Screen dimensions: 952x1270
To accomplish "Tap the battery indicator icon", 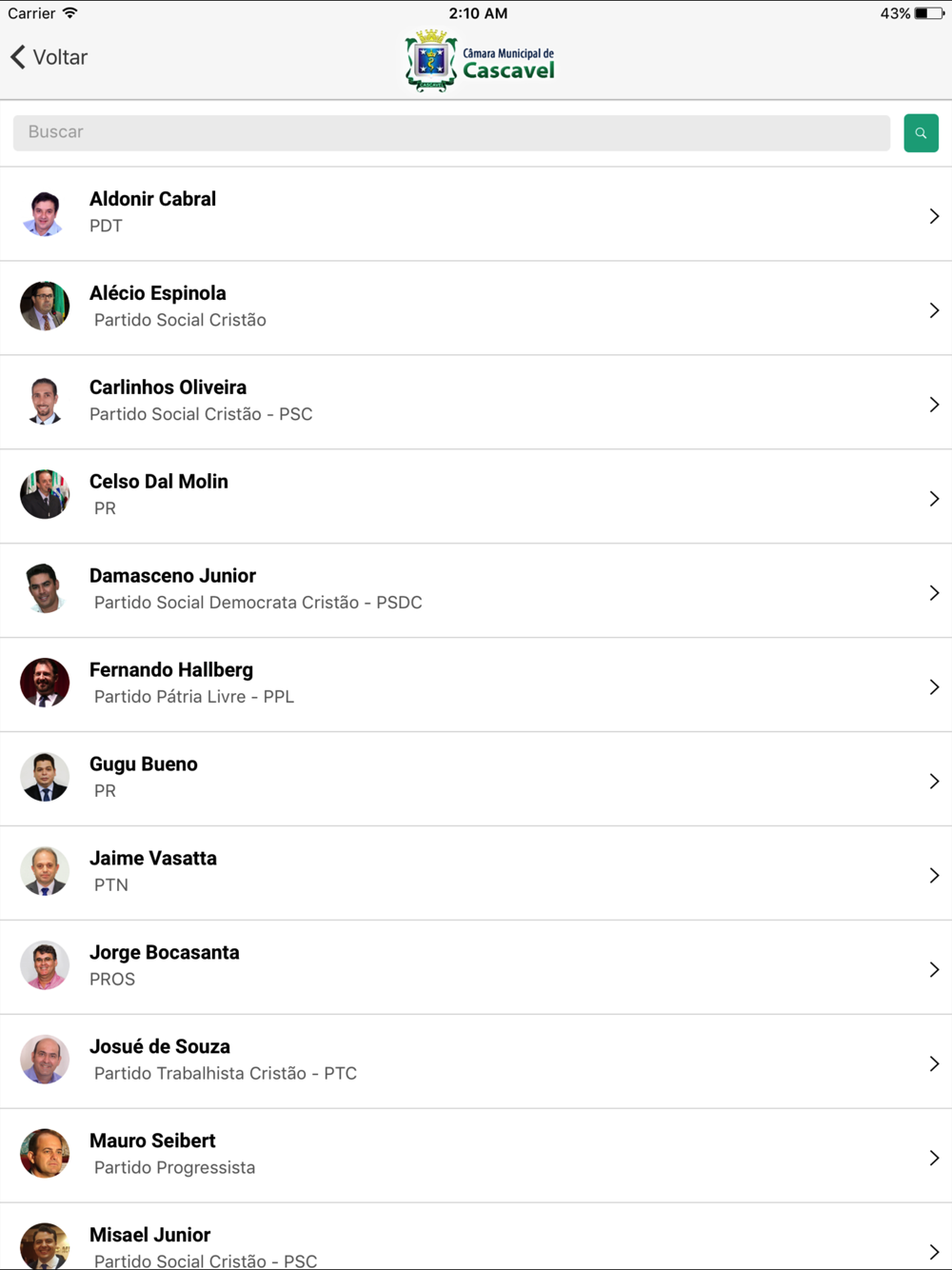I will 928,13.
